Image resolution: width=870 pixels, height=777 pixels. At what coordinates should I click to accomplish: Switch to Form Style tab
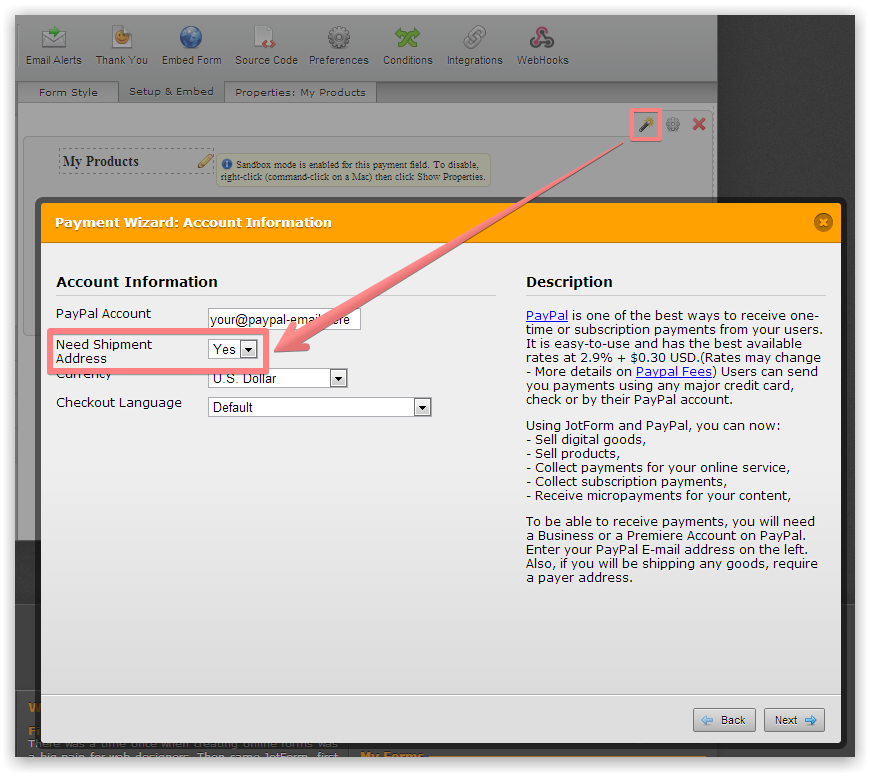pyautogui.click(x=68, y=92)
